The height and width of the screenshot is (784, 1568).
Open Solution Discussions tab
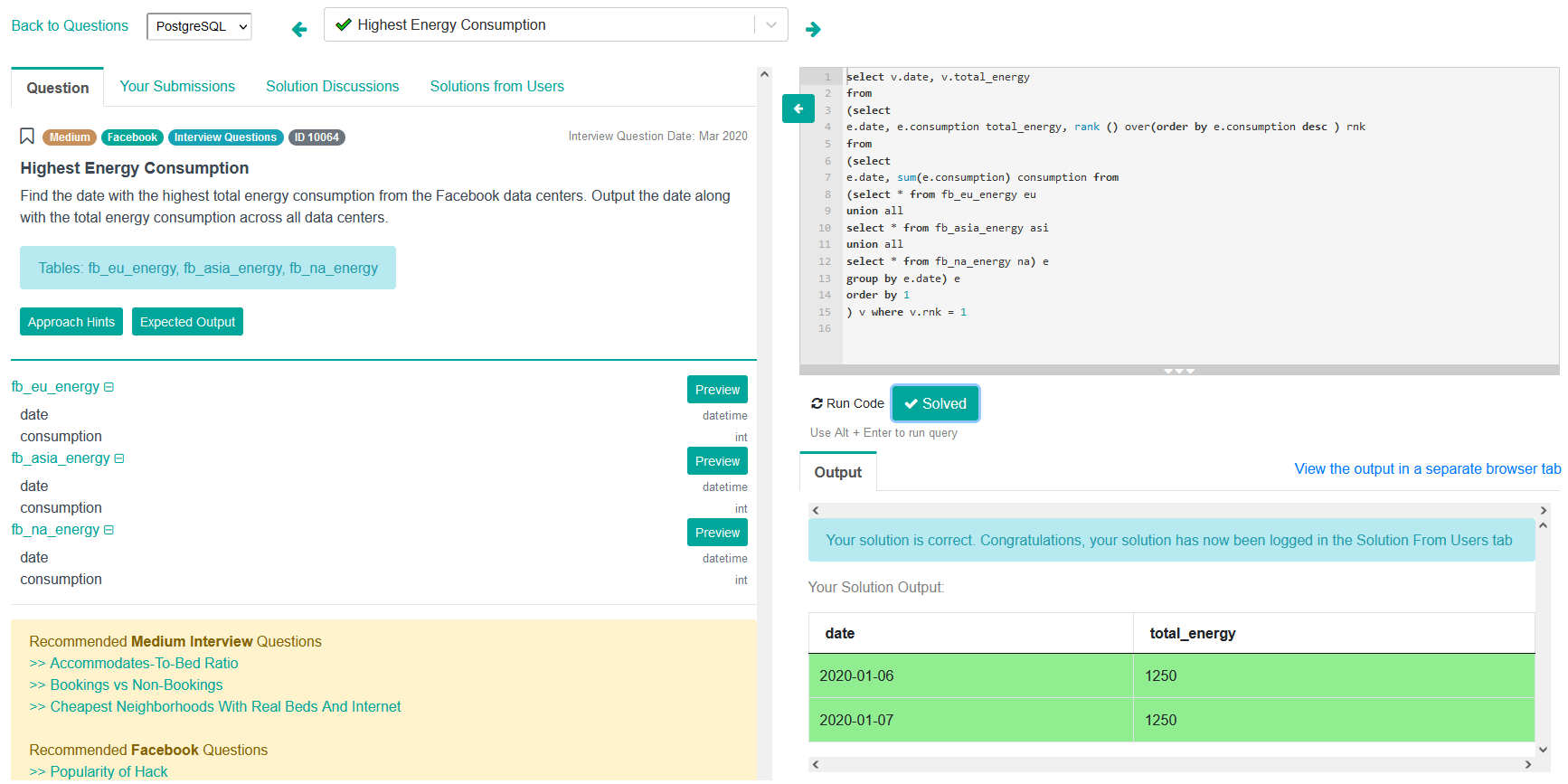(332, 86)
